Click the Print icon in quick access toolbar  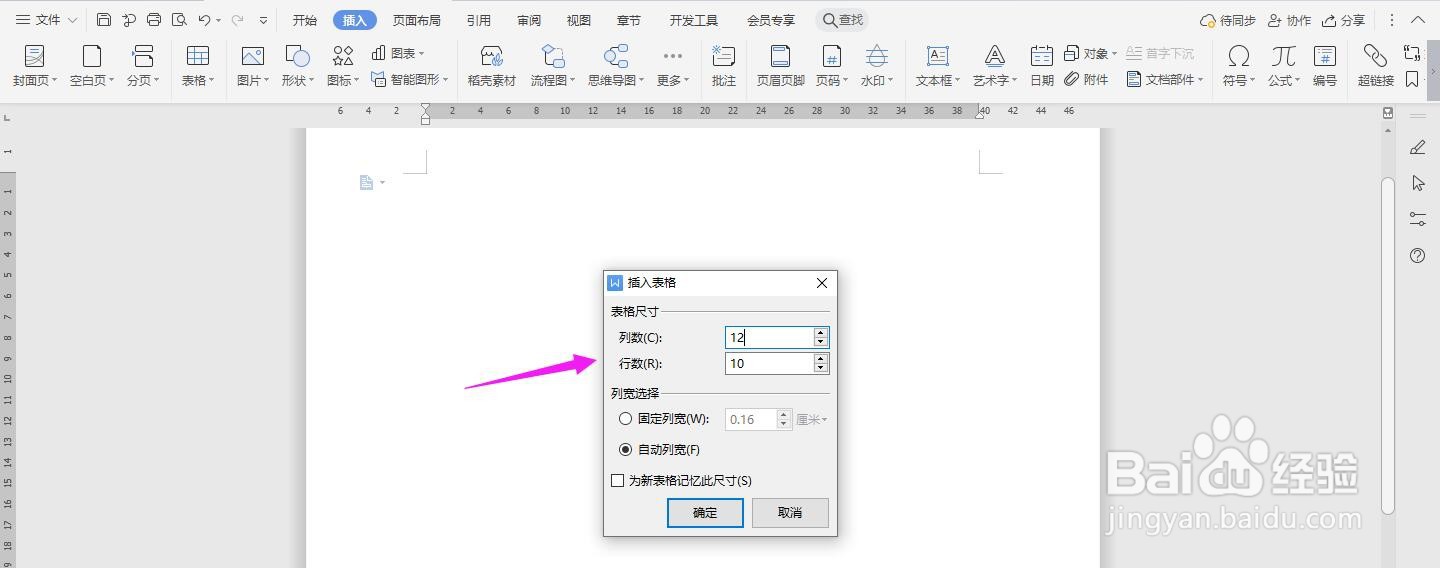click(x=154, y=20)
